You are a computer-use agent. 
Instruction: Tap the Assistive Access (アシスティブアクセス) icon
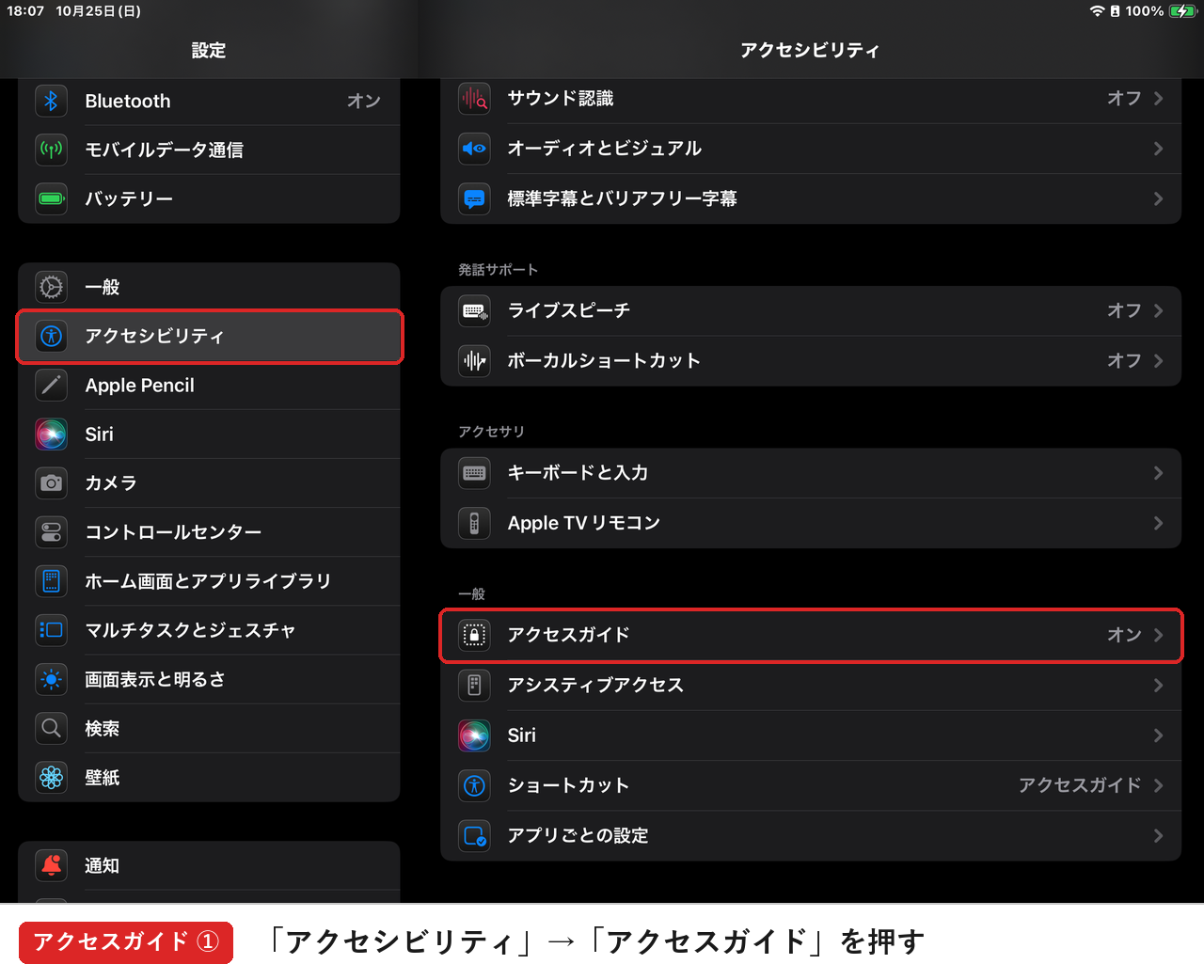pyautogui.click(x=474, y=685)
